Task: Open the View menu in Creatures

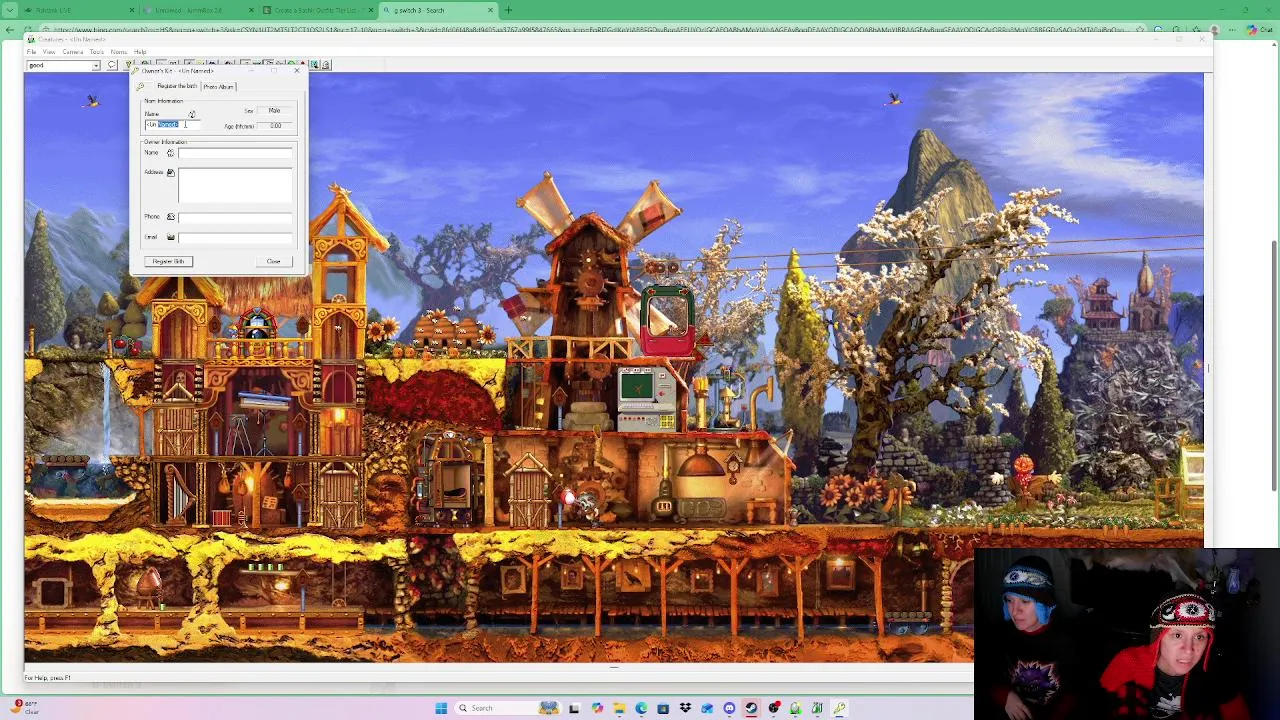Action: coord(49,52)
